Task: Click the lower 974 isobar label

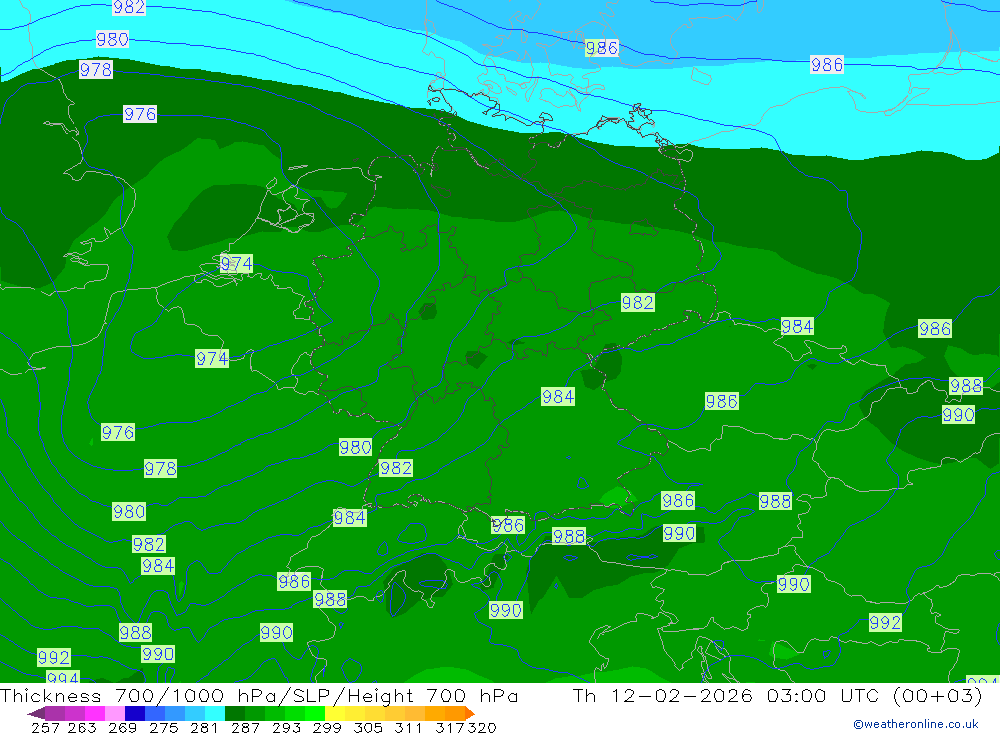Action: [x=212, y=359]
